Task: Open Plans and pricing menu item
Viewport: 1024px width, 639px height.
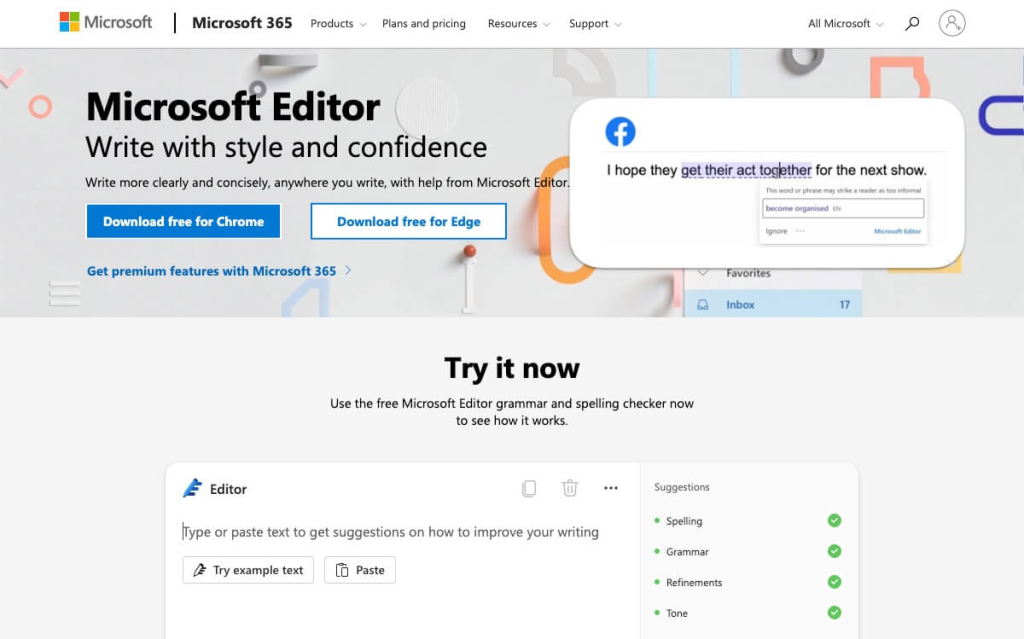Action: [x=424, y=24]
